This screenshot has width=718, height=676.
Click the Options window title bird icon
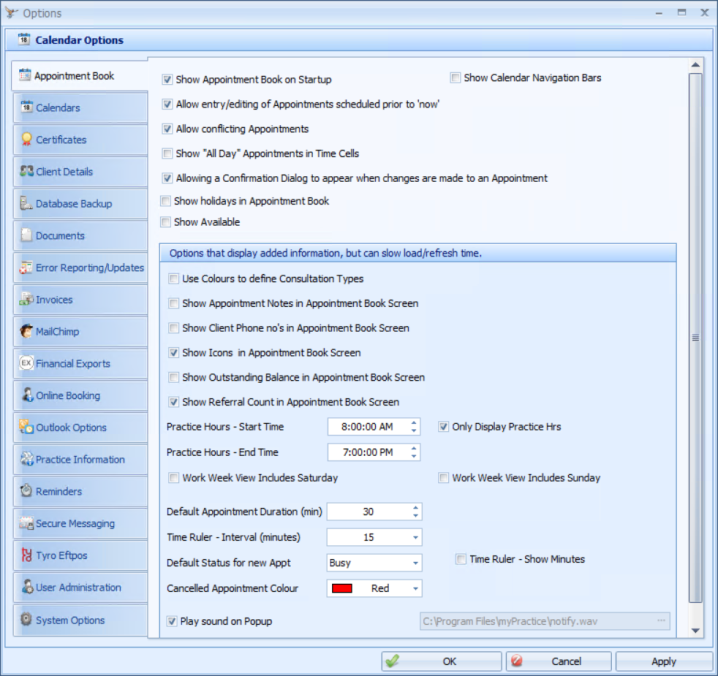point(11,13)
